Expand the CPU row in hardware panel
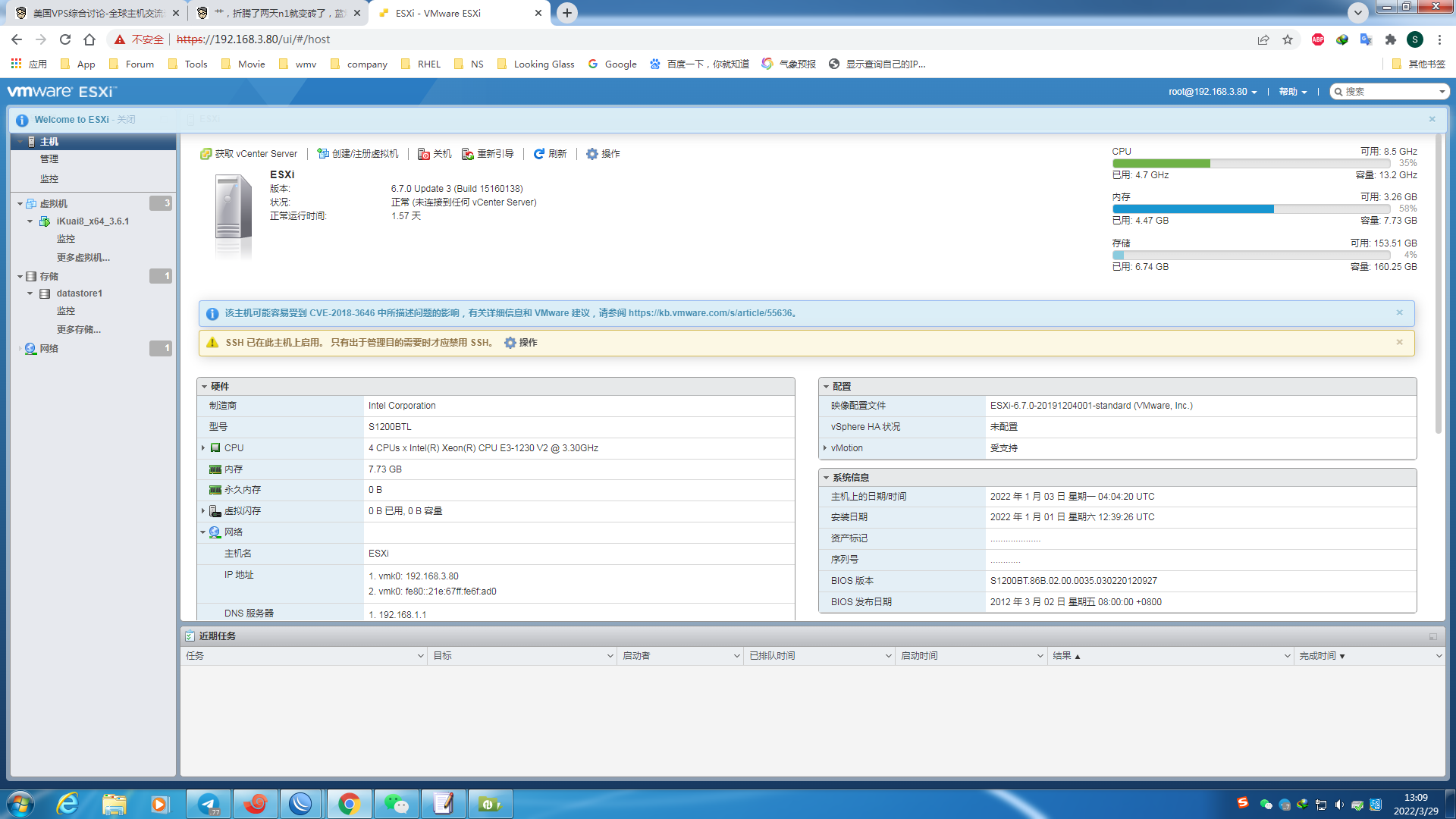 pyautogui.click(x=203, y=448)
